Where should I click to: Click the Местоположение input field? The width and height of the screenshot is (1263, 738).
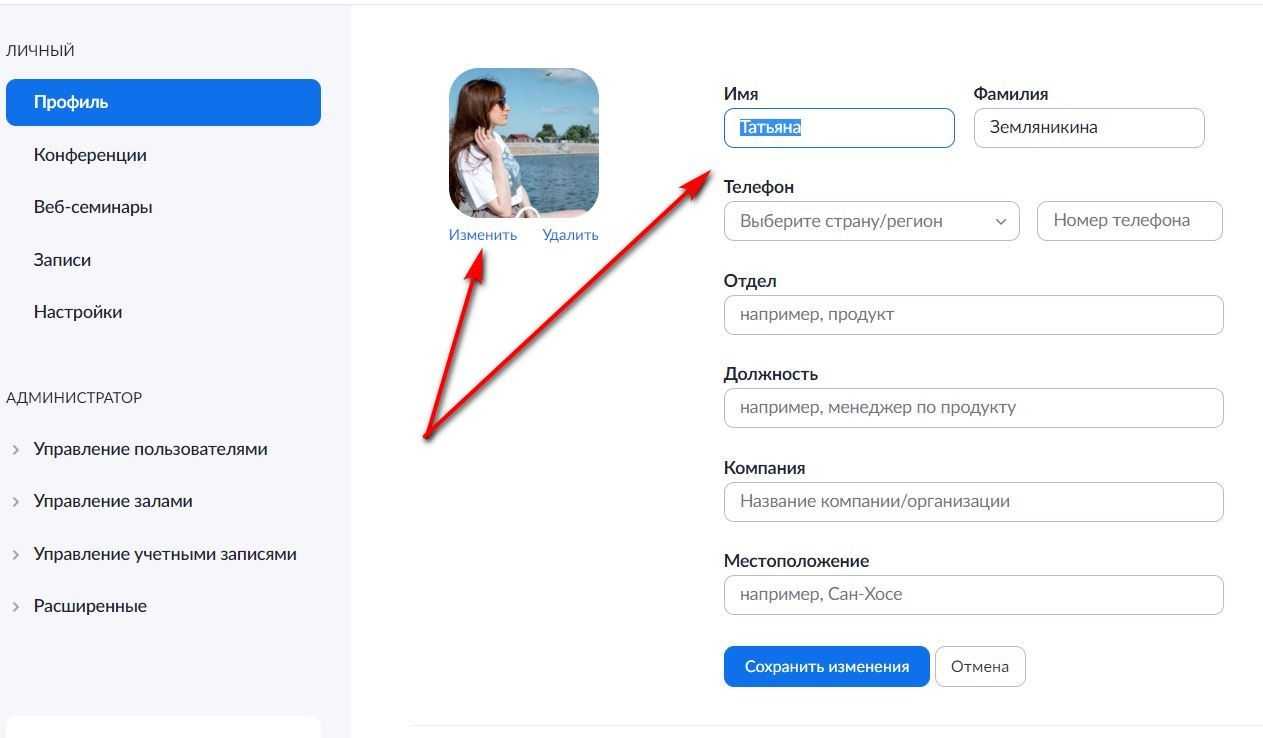coord(973,595)
